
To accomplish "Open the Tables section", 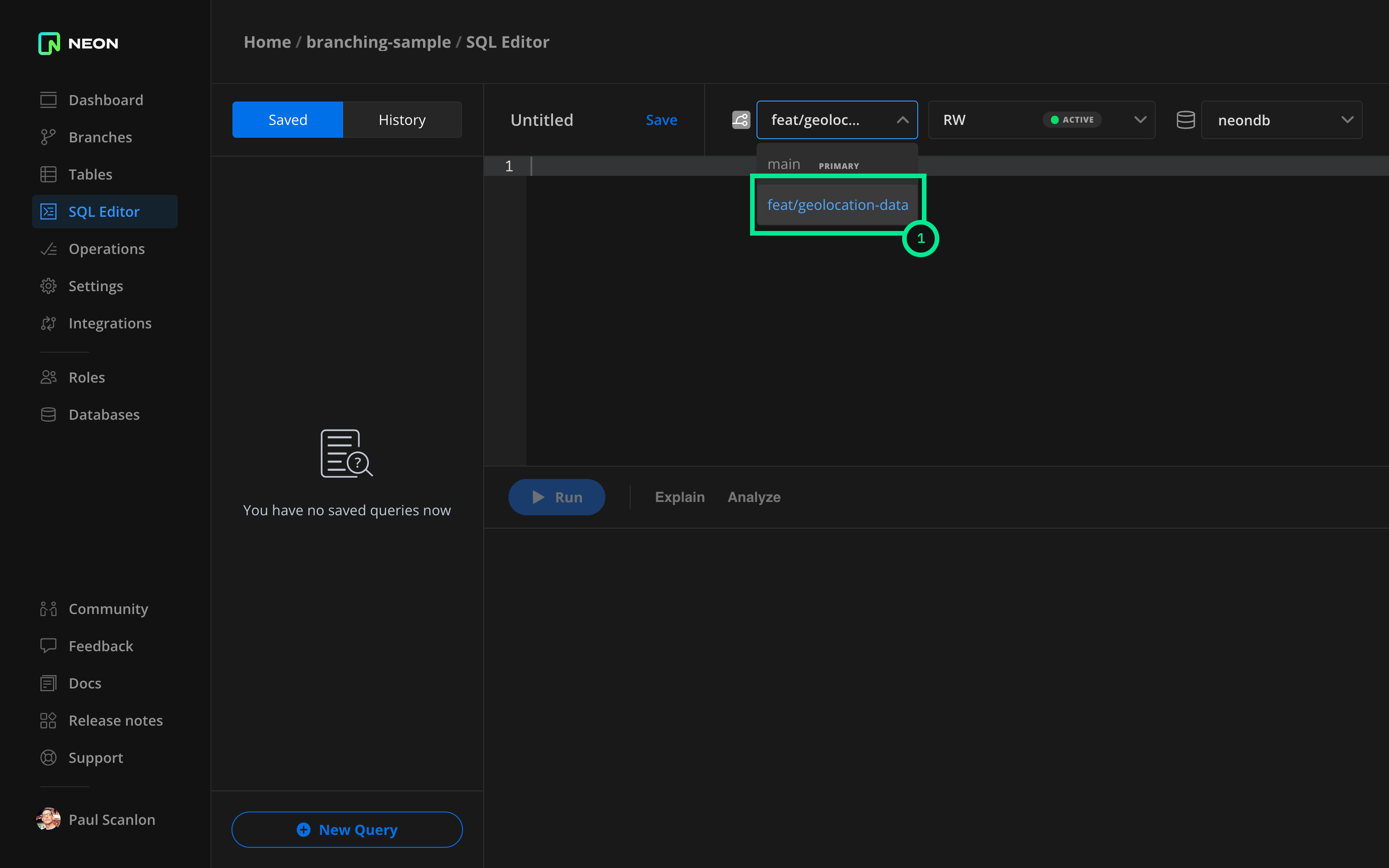I will coord(90,175).
